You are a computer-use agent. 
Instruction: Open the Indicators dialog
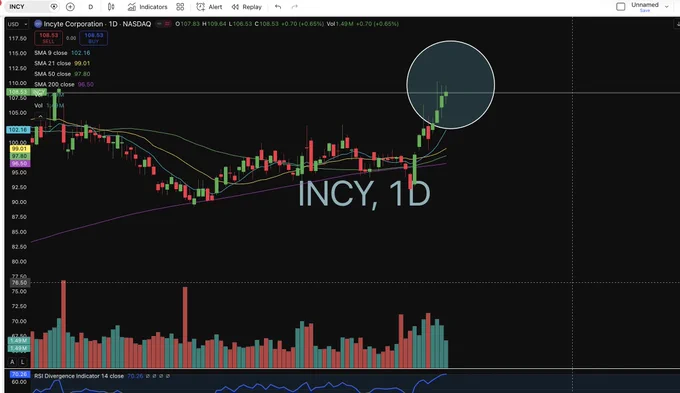tap(147, 7)
